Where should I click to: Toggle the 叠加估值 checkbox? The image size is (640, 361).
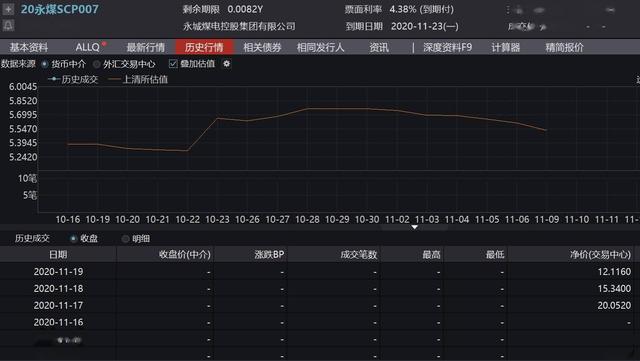click(x=173, y=64)
